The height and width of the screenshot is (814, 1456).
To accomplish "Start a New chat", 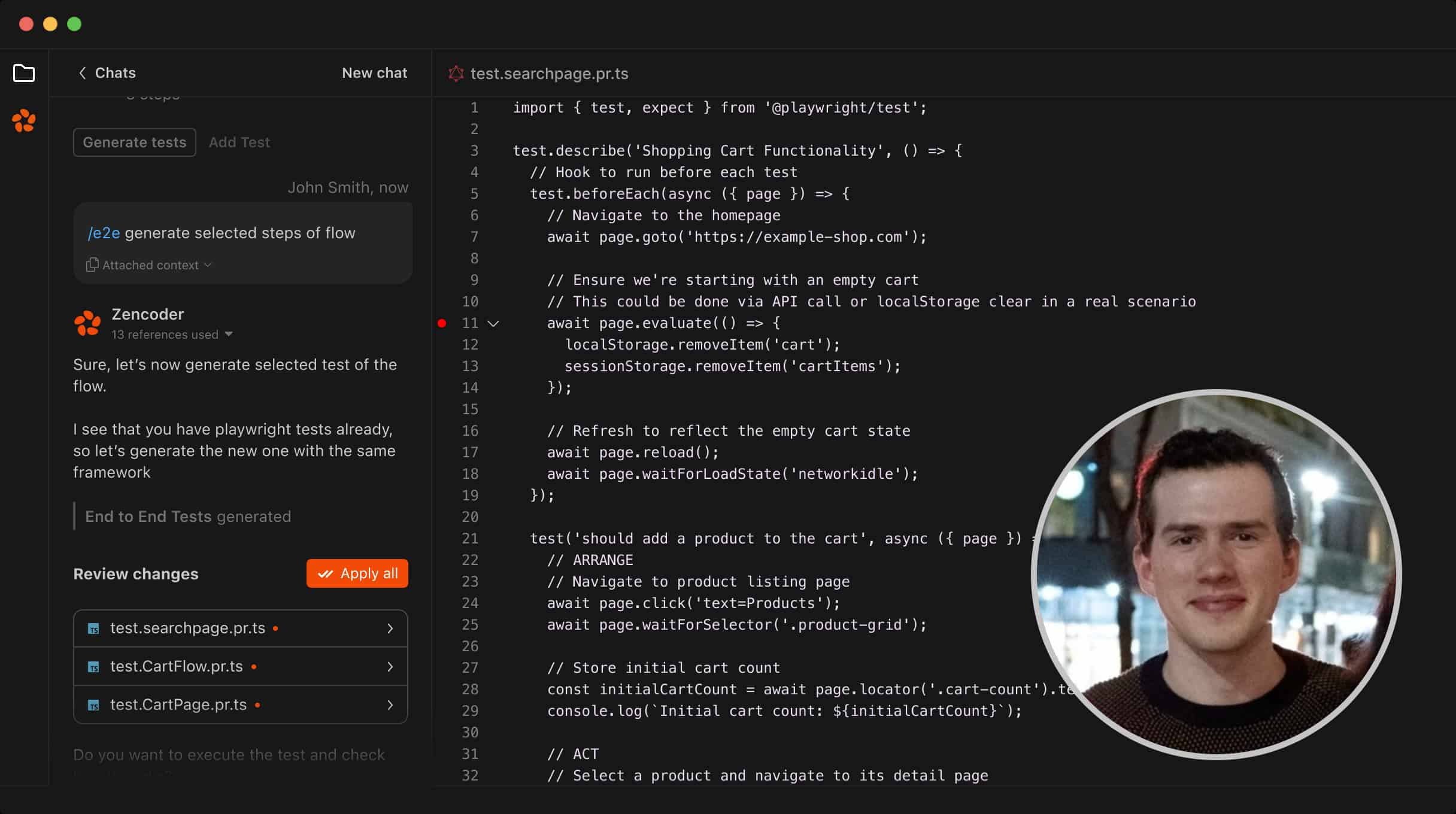I will [374, 72].
